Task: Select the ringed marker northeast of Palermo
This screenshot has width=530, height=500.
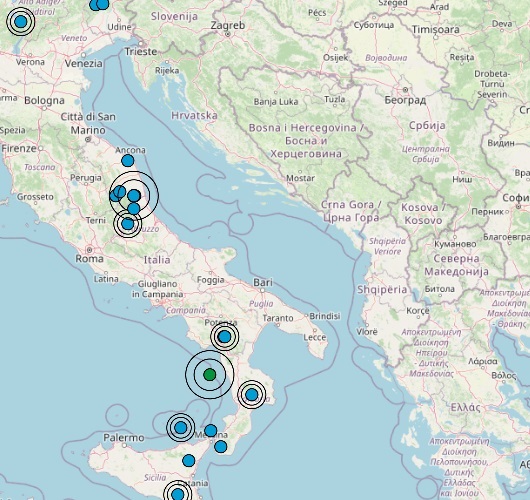Action: point(180,428)
